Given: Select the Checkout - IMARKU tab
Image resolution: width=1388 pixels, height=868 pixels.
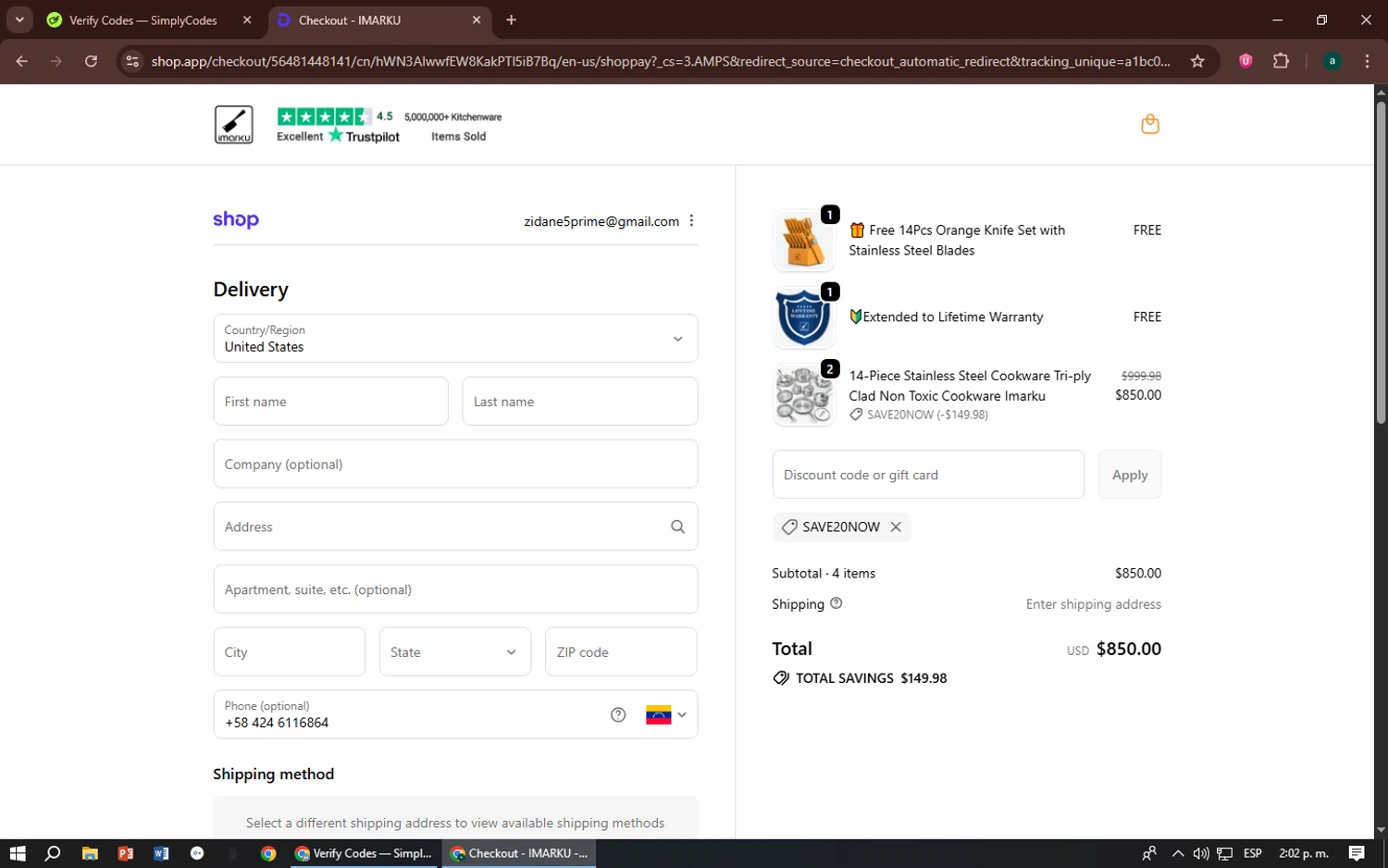Looking at the screenshot, I should pyautogui.click(x=380, y=19).
